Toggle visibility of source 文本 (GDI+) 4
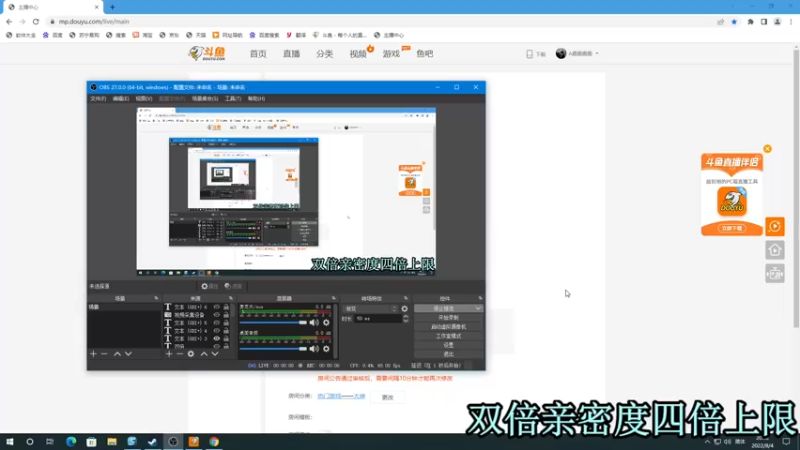This screenshot has width=800, height=450. click(216, 331)
